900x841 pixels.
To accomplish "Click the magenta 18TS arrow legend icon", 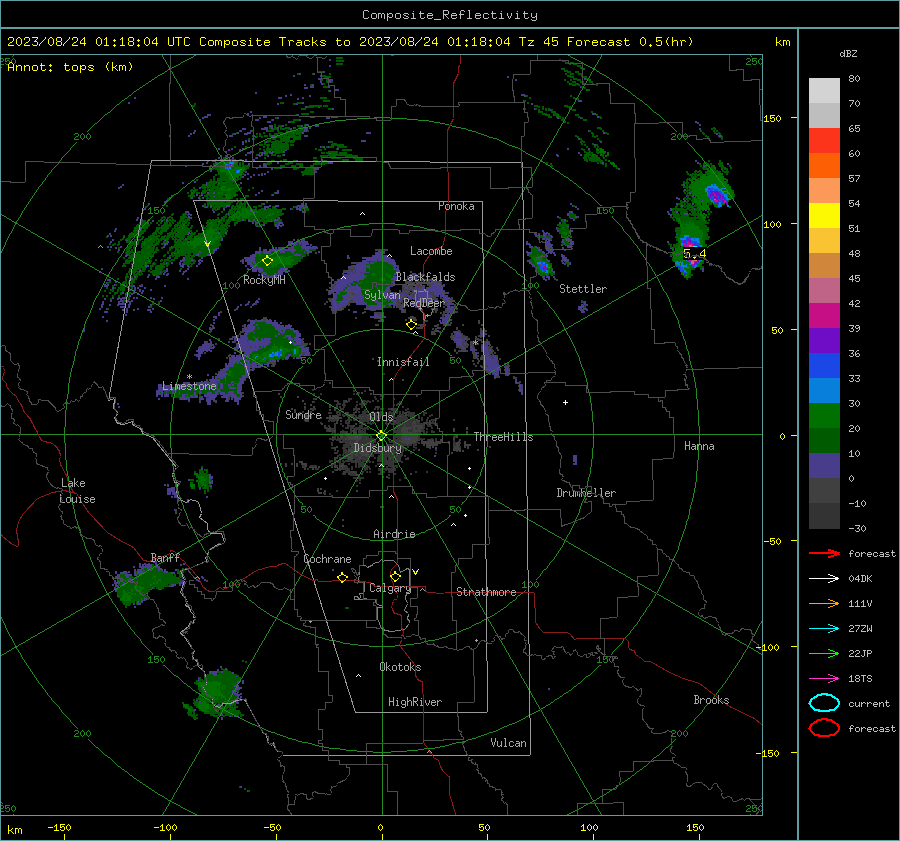I will pos(824,679).
